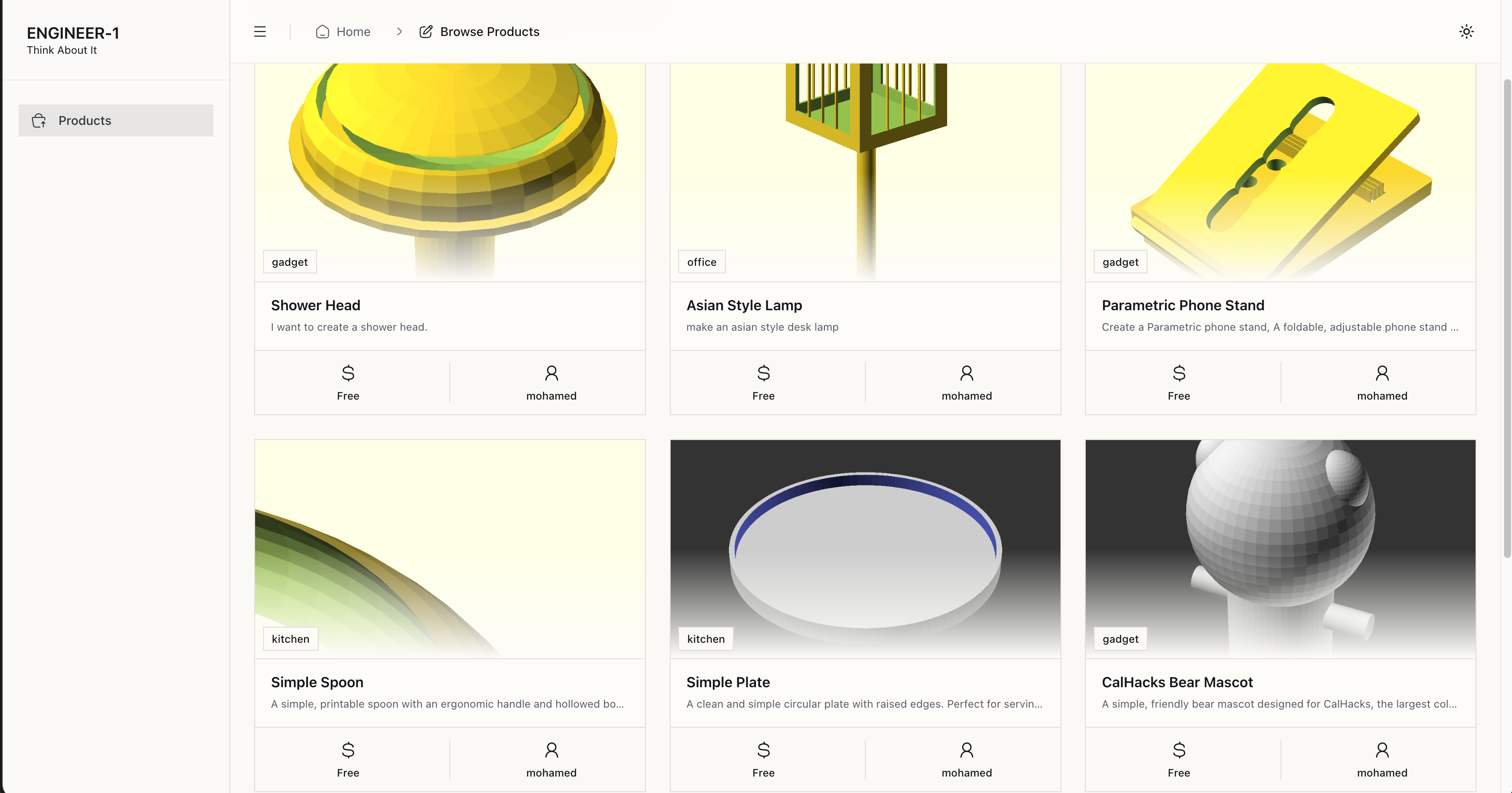Click Parametric Phone Stand's user icon
The image size is (1512, 793).
1382,373
